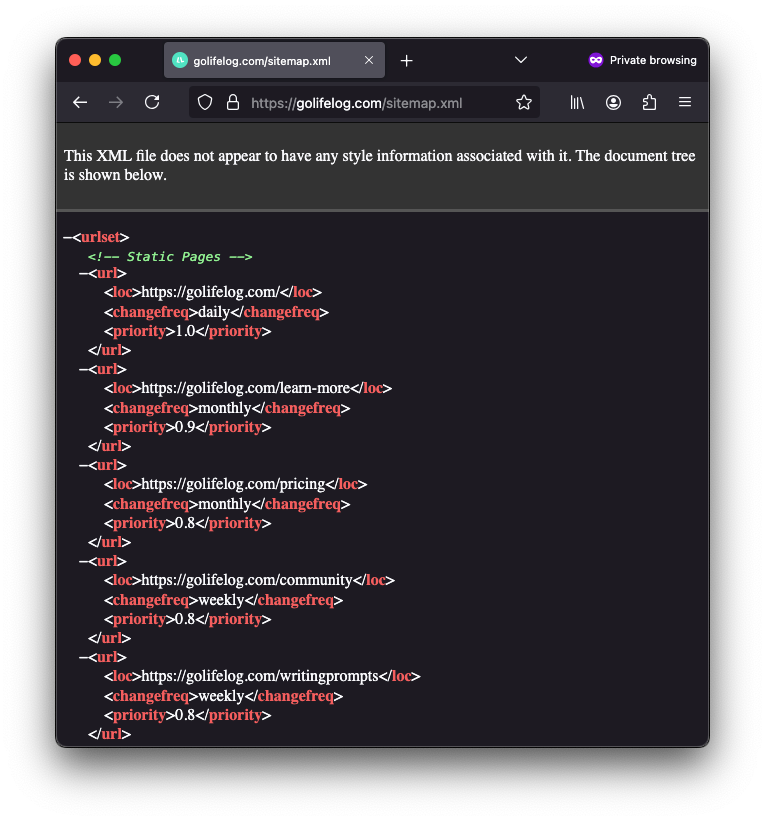Collapse the pricing url node

[83, 465]
